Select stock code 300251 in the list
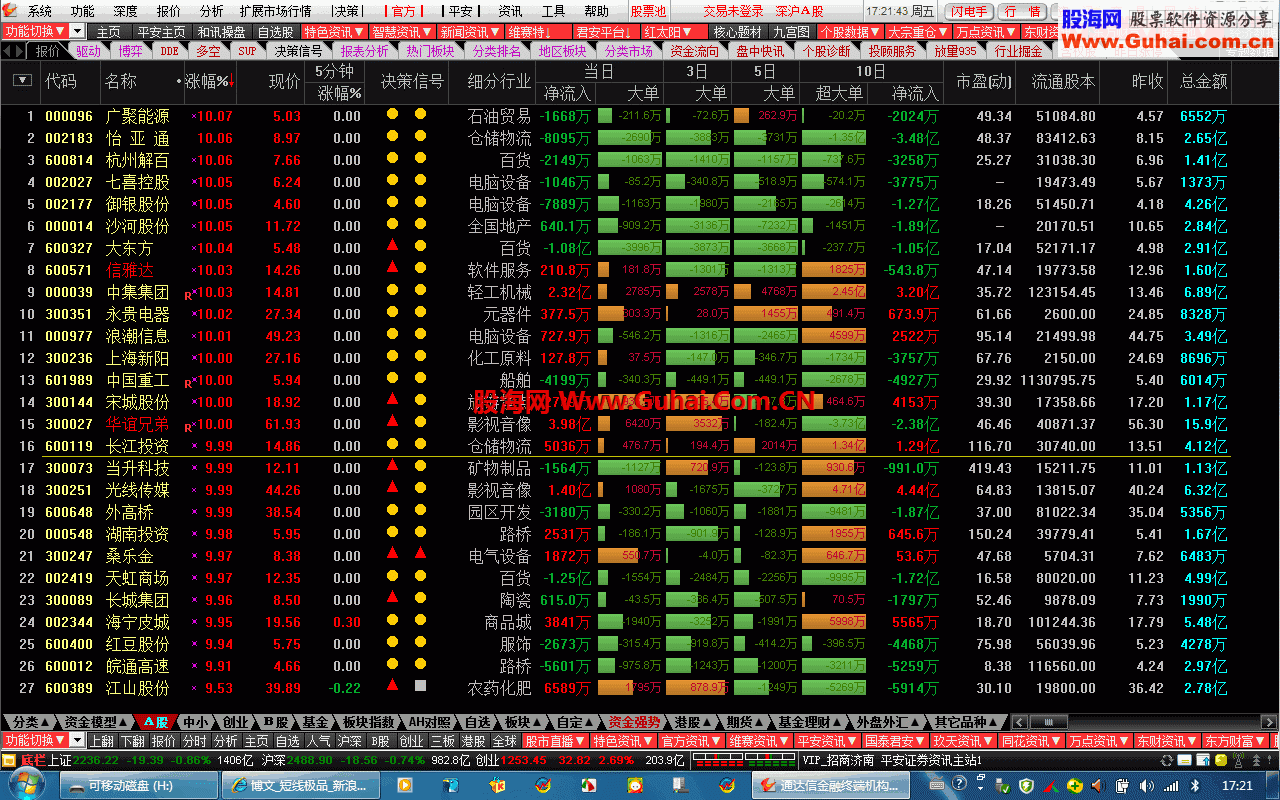1280x800 pixels. pyautogui.click(x=69, y=490)
